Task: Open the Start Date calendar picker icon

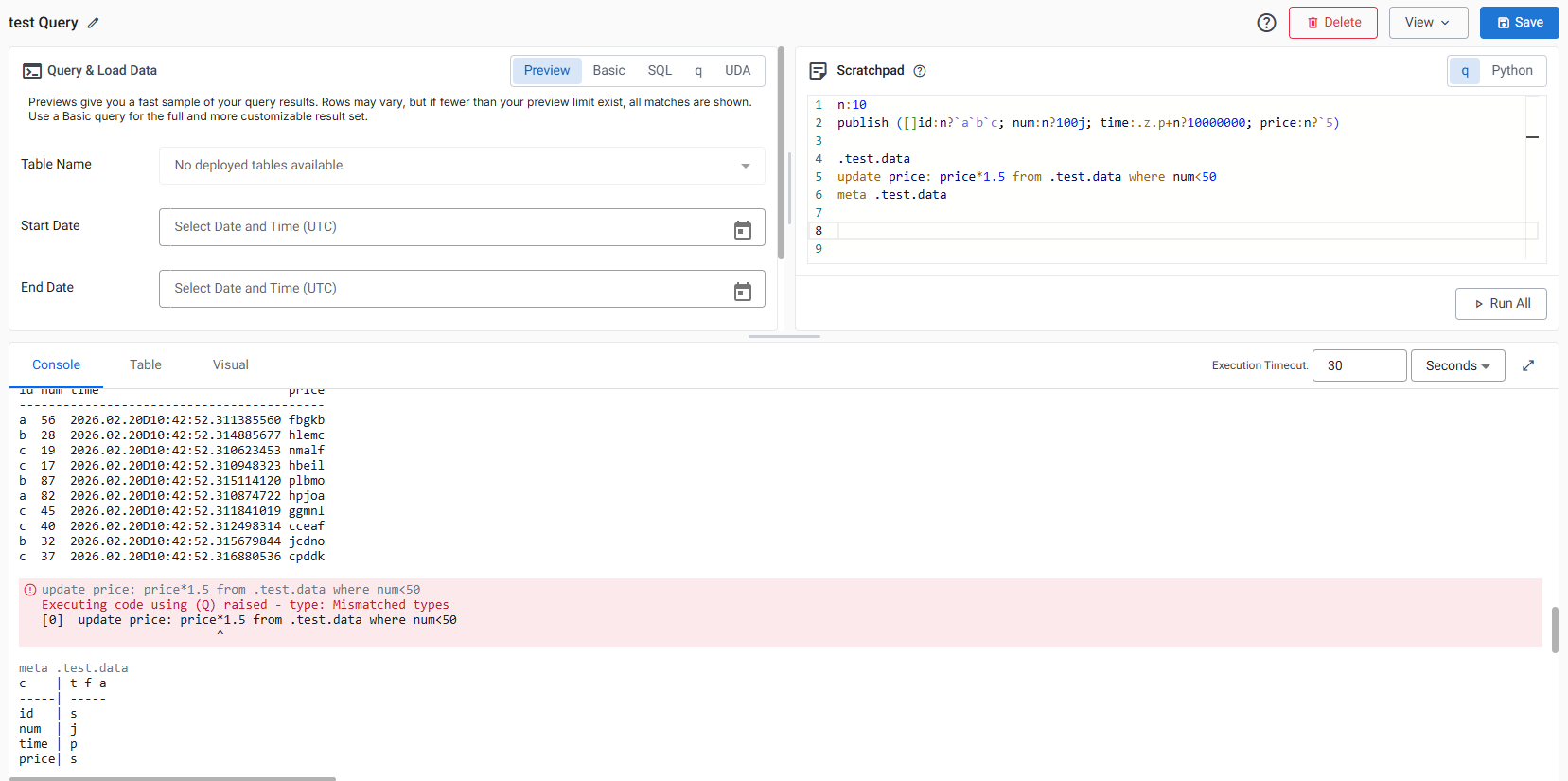Action: (743, 229)
